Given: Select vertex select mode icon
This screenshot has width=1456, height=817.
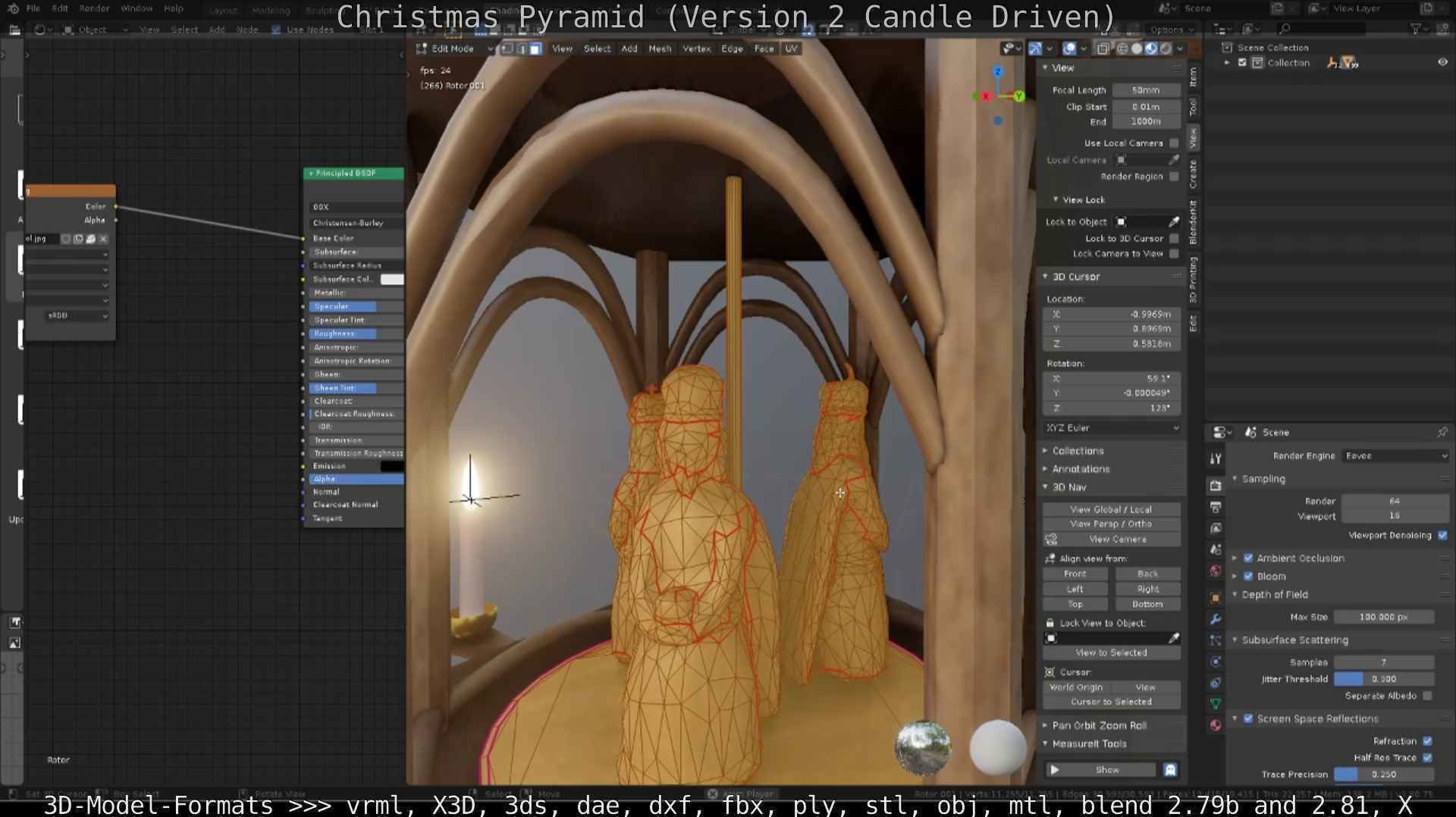Looking at the screenshot, I should click(x=507, y=49).
